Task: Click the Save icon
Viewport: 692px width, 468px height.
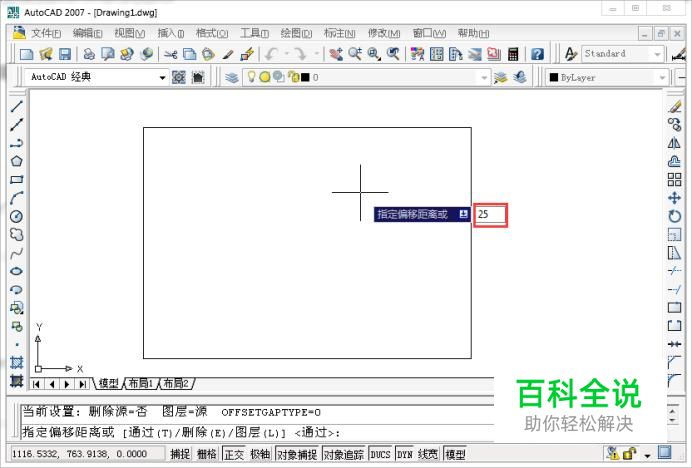Action: [65, 54]
